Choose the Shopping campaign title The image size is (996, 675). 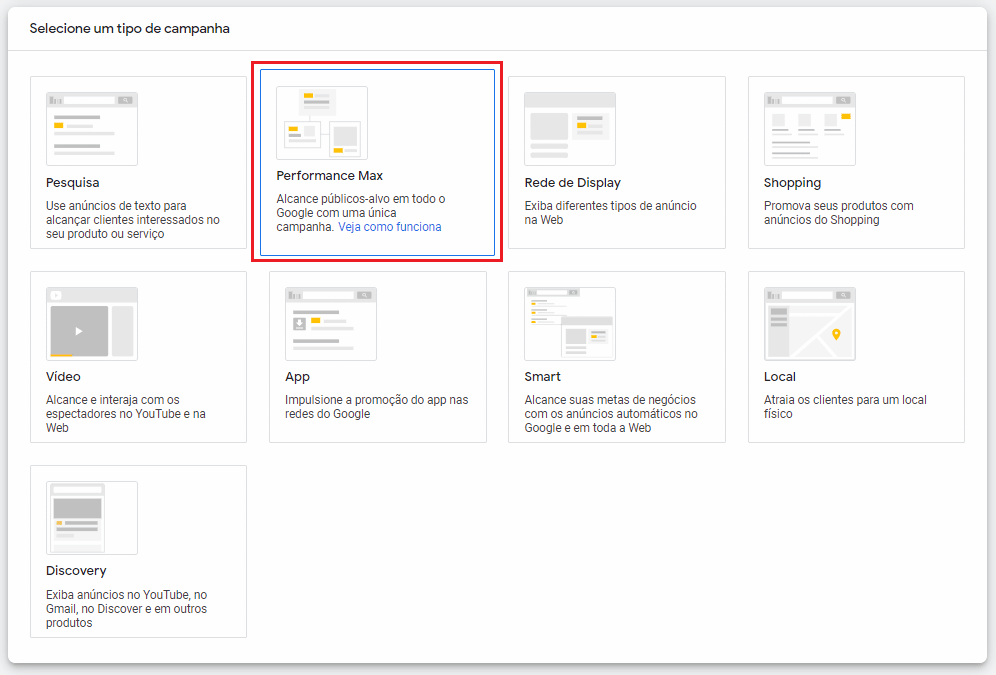pyautogui.click(x=792, y=183)
